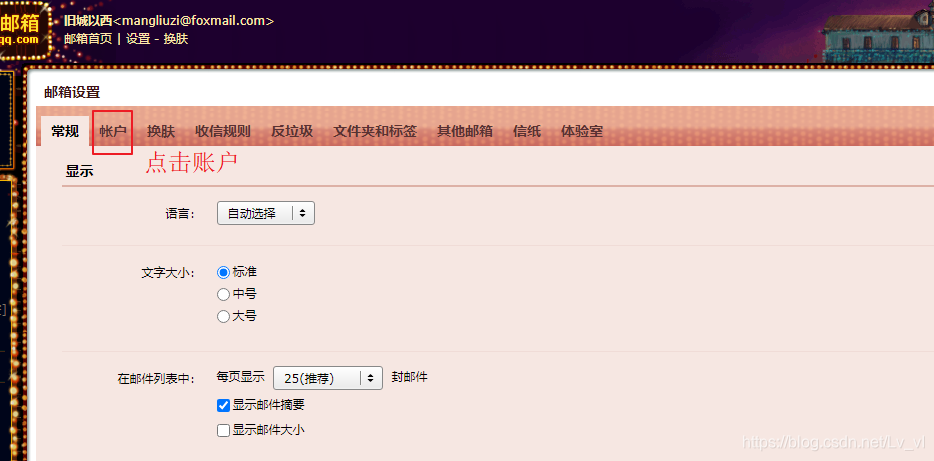This screenshot has height=461, width=934.
Task: Choose the 中号 text size option
Action: coord(223,294)
